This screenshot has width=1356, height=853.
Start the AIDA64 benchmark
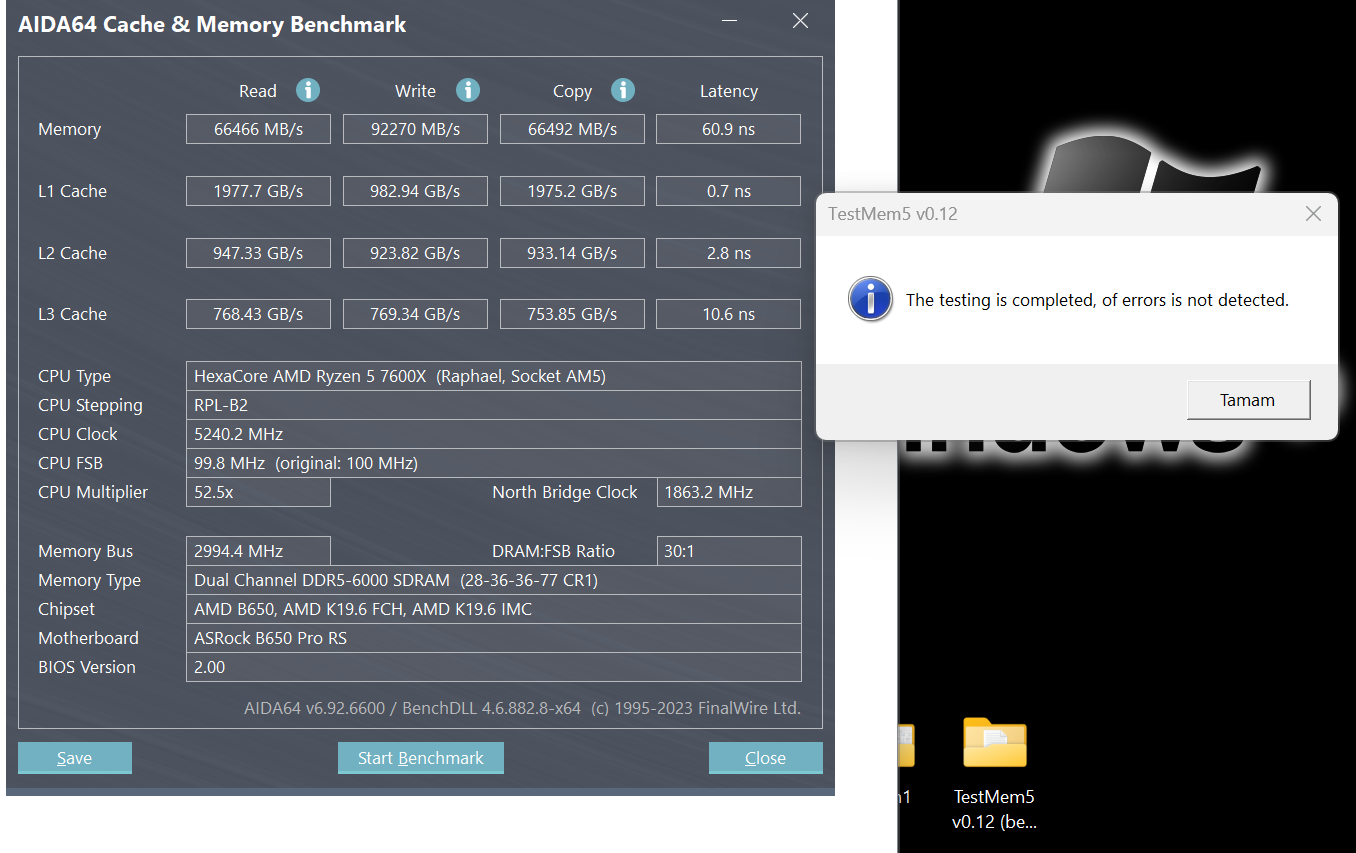tap(421, 758)
